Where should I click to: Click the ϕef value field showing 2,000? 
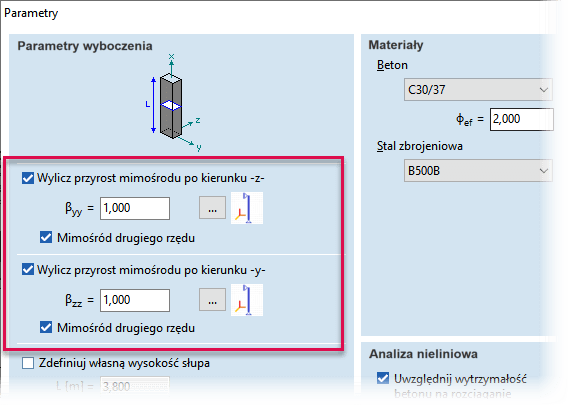point(522,119)
